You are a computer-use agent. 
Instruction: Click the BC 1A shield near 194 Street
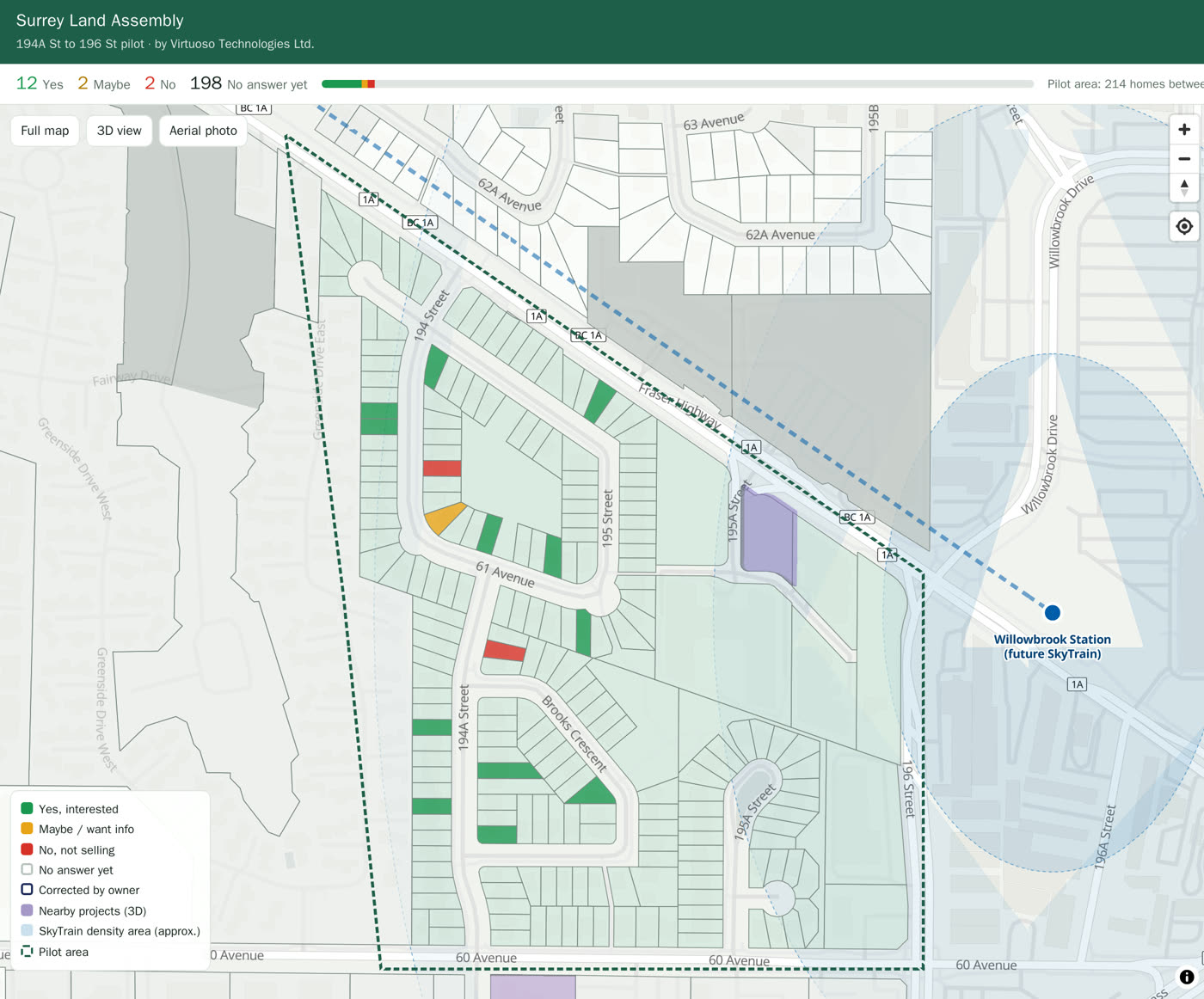point(421,223)
